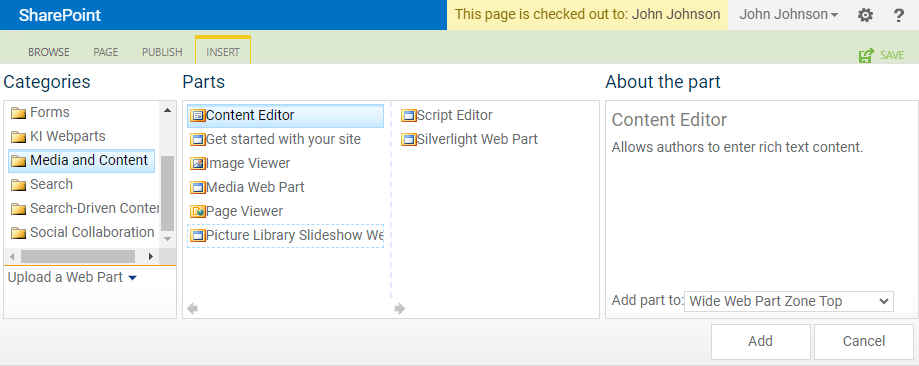919x366 pixels.
Task: Select the Media and Content category
Action: 81,161
